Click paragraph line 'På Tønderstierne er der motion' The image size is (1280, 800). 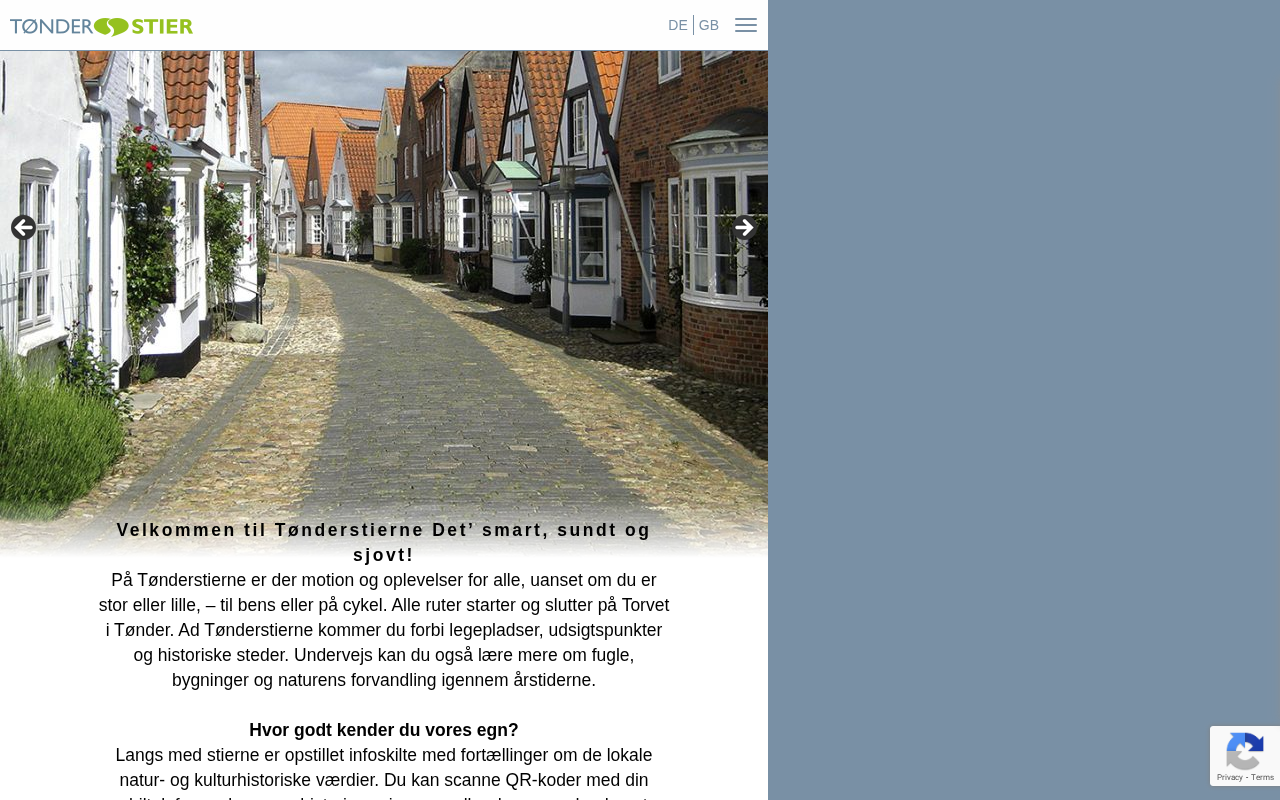tap(384, 580)
